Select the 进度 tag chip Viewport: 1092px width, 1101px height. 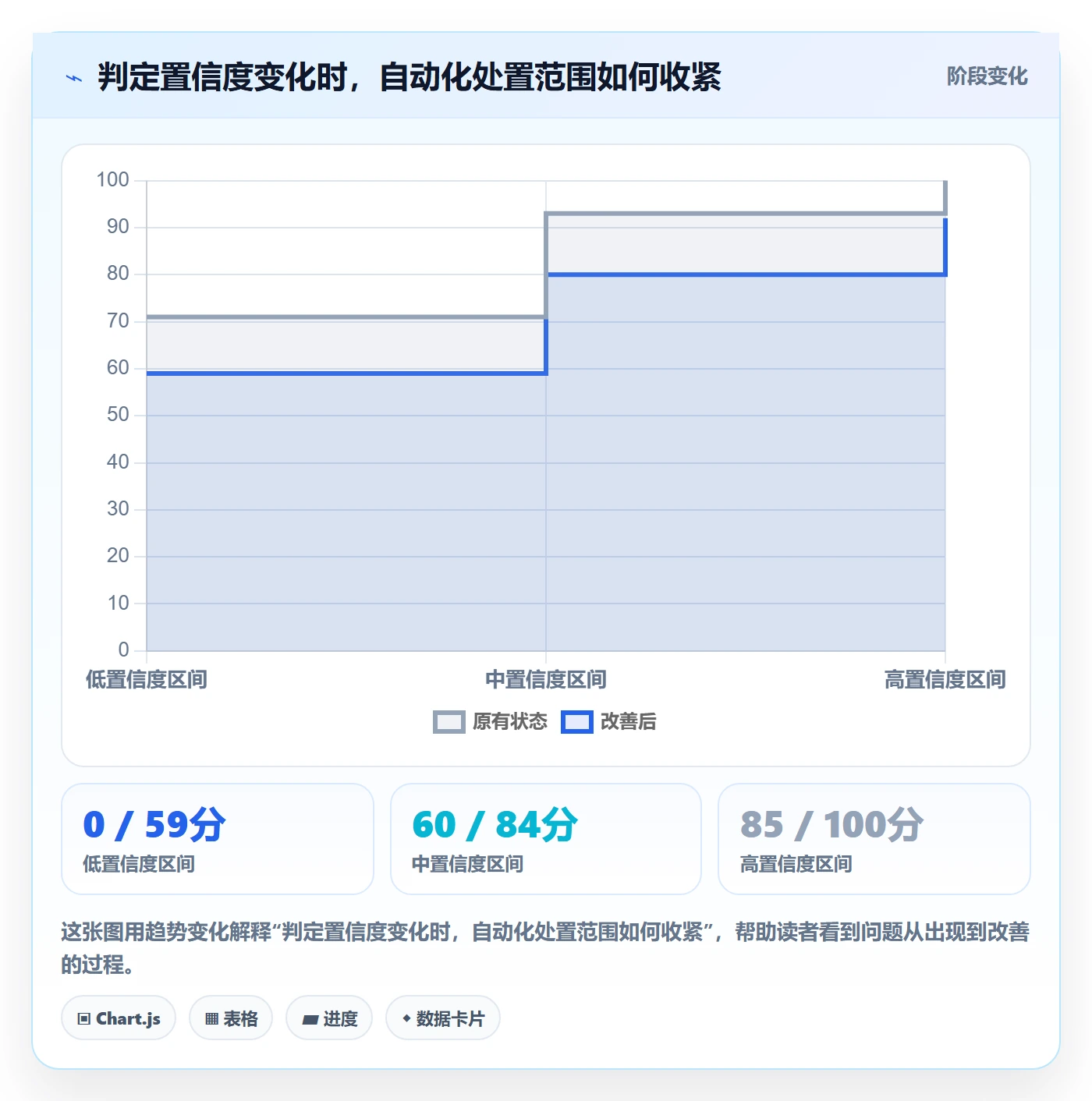(x=329, y=1018)
